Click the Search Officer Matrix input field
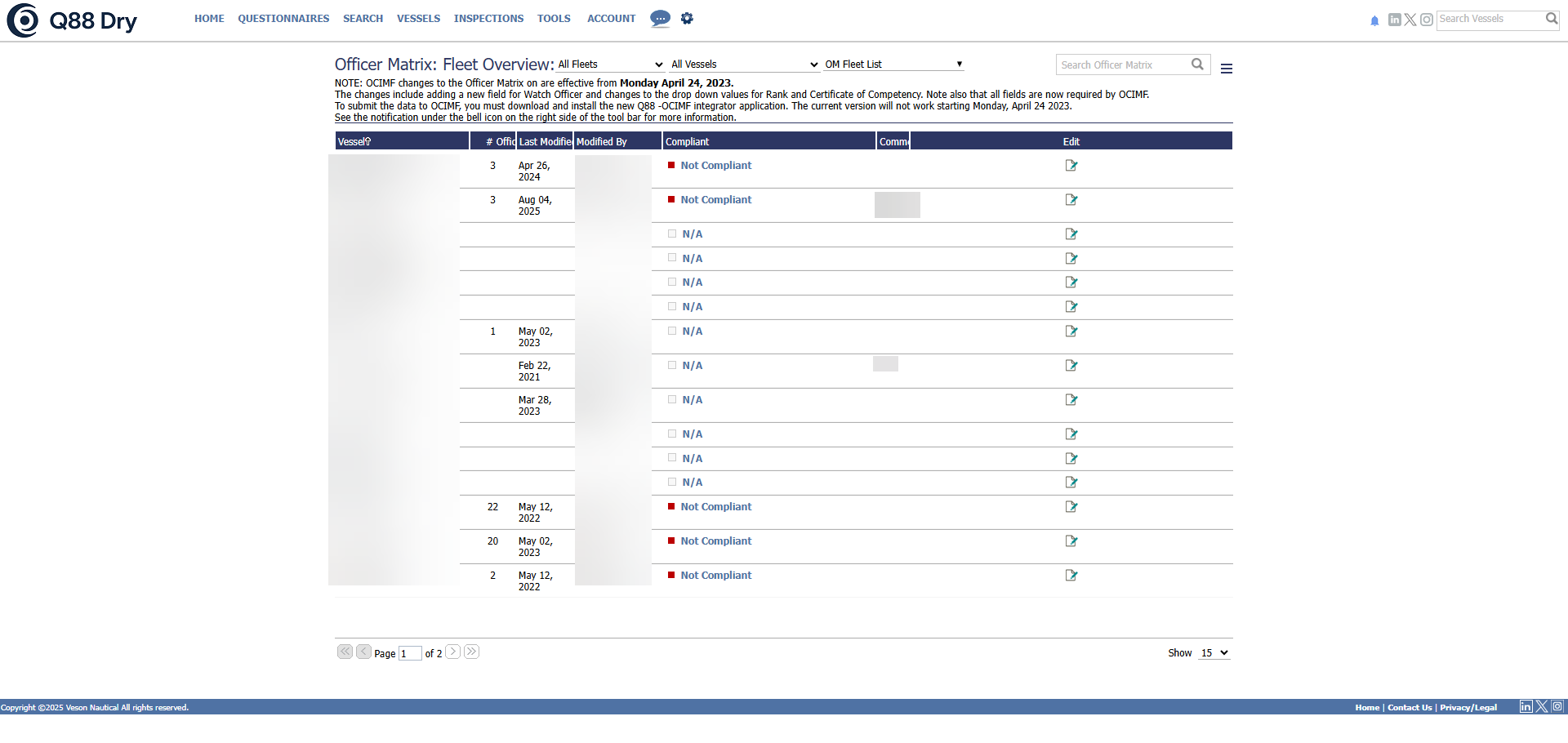Viewport: 1568px width, 743px height. point(1123,65)
